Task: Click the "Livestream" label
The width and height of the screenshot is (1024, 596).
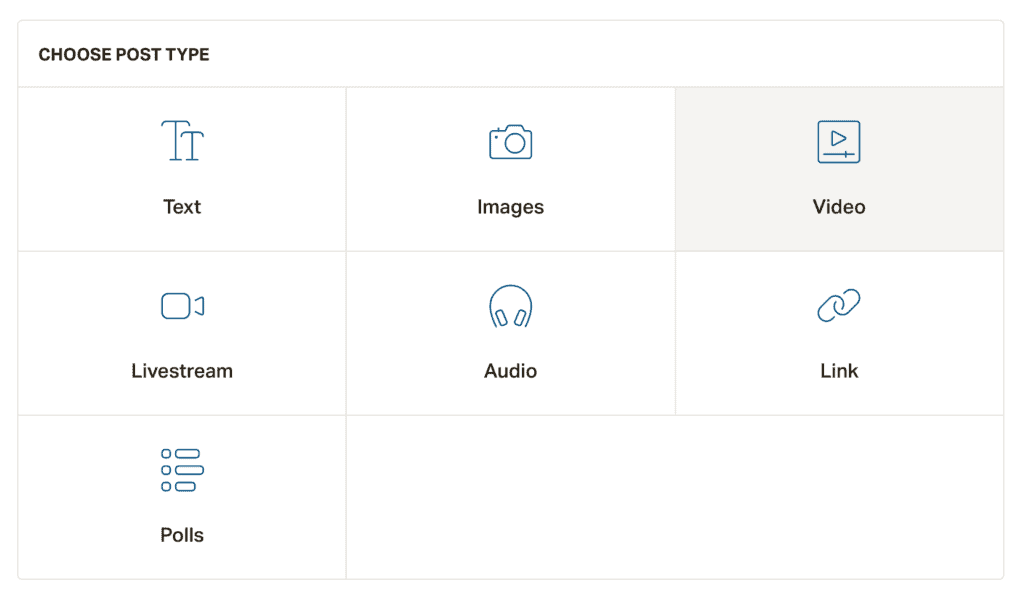Action: click(x=182, y=371)
